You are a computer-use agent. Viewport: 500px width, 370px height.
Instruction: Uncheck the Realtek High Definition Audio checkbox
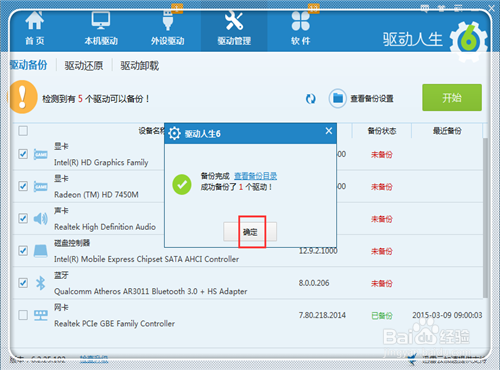(23, 218)
